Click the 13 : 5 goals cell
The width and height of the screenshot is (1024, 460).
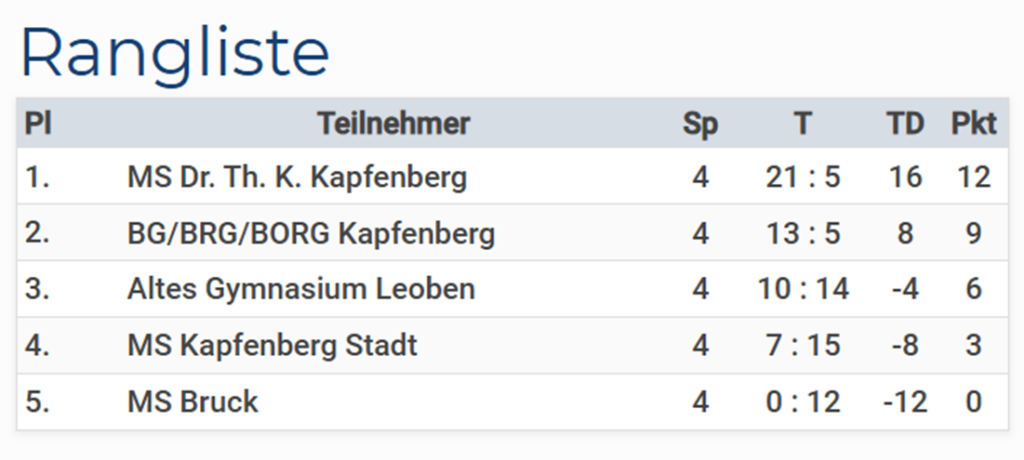[803, 234]
